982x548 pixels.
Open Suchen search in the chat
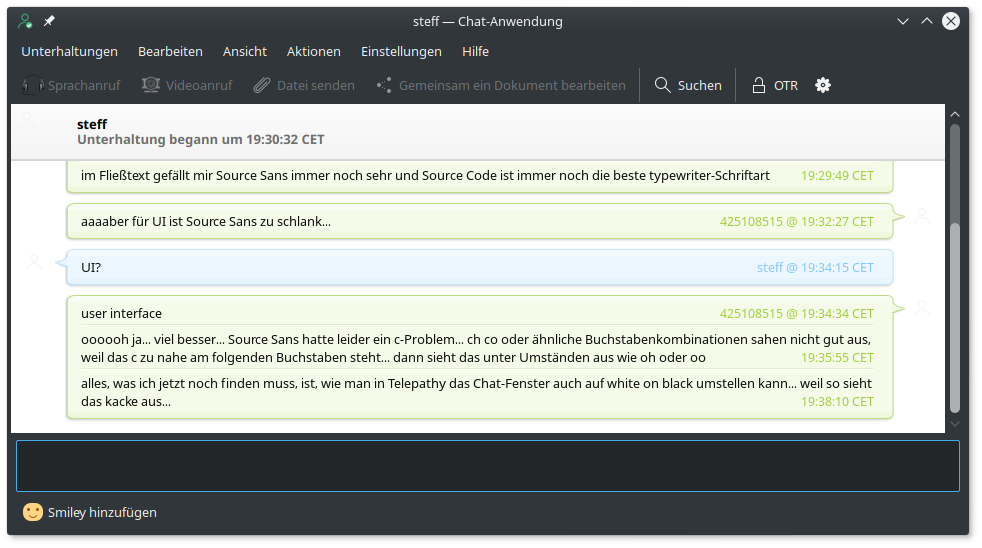click(x=688, y=85)
